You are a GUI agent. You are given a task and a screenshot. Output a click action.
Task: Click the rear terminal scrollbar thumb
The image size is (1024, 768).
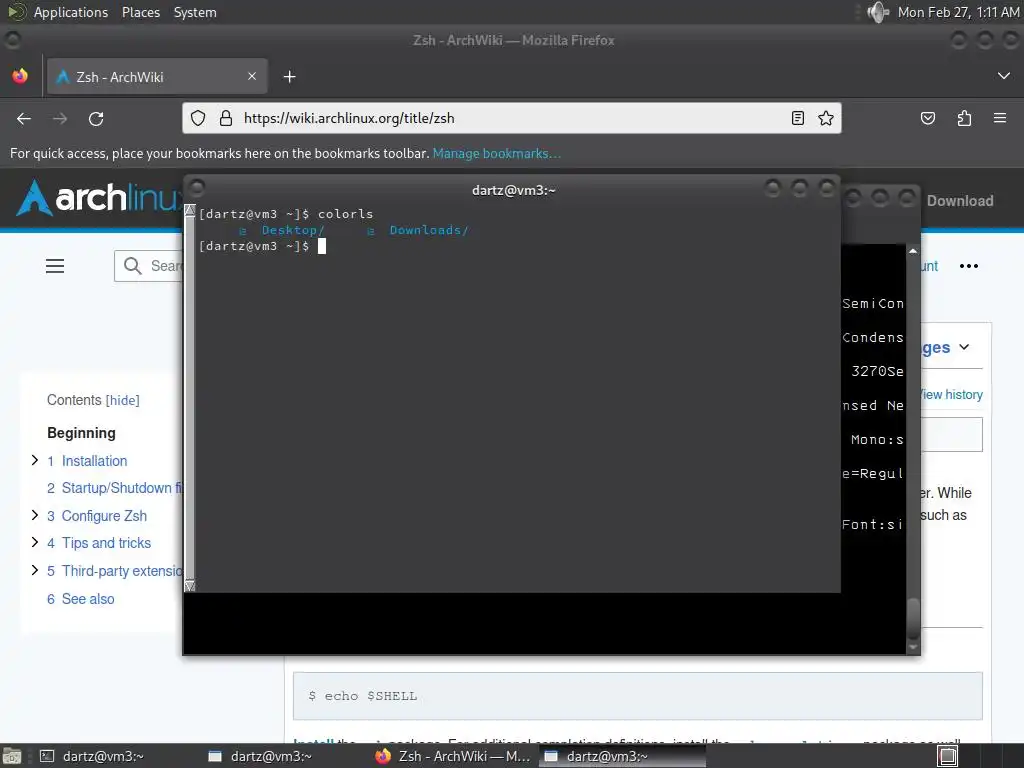point(913,617)
